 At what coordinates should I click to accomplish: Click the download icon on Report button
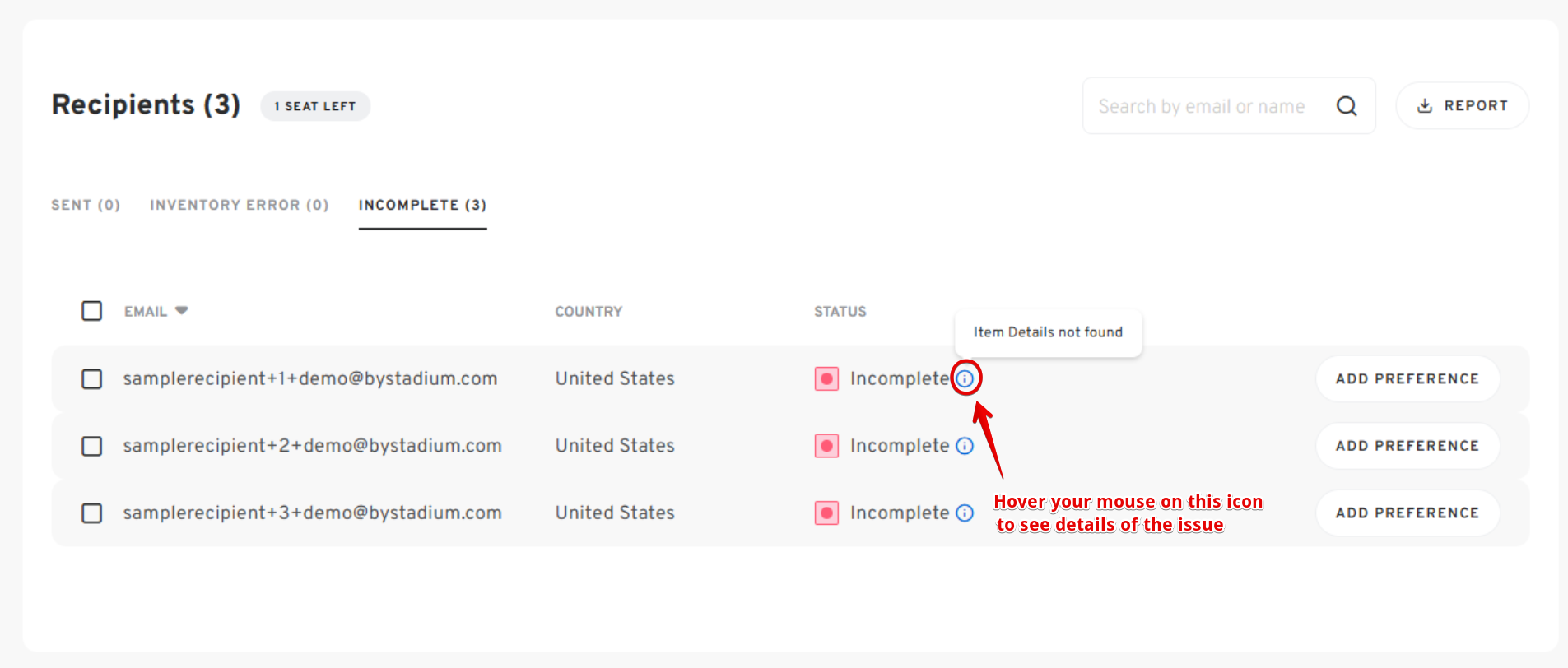(x=1425, y=106)
